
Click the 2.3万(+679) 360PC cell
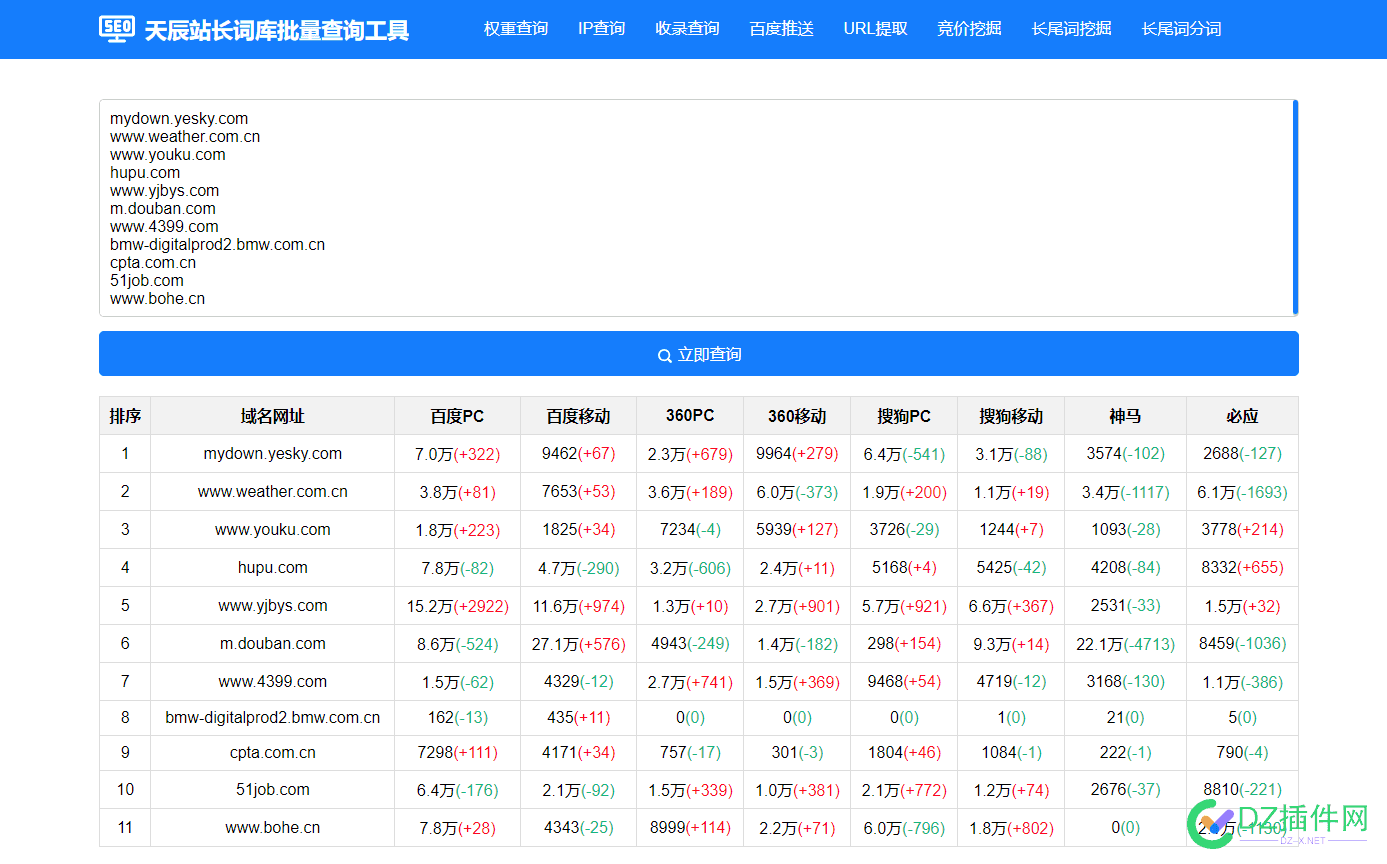pos(690,454)
